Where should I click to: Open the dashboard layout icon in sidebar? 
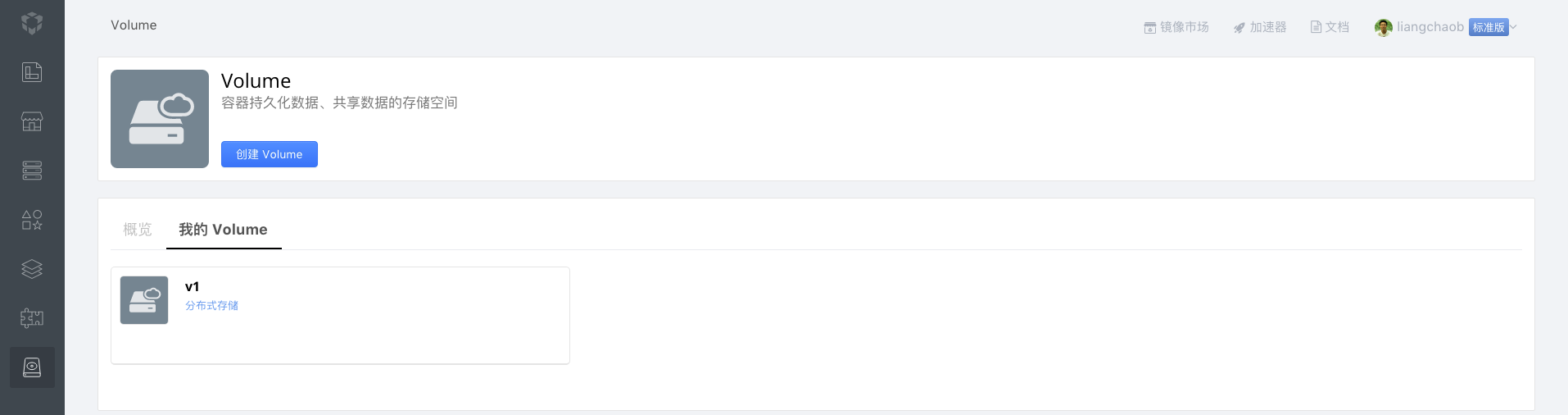[32, 72]
